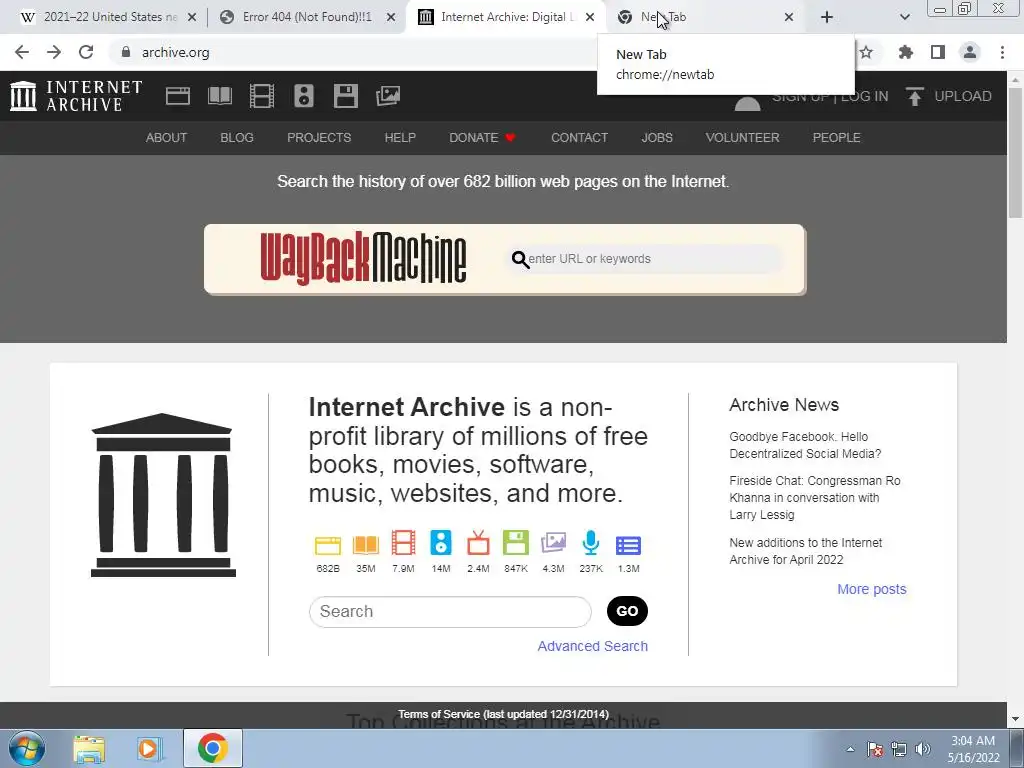Open the 237K concerts microphone icon

click(x=591, y=543)
